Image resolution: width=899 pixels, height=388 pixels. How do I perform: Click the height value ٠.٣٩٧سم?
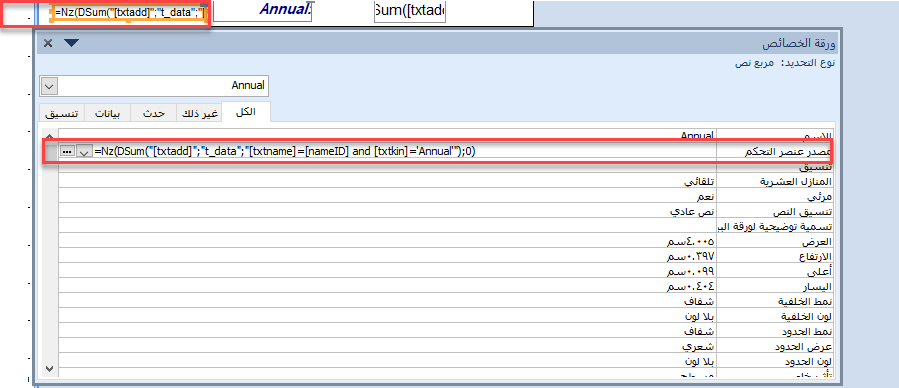point(691,256)
